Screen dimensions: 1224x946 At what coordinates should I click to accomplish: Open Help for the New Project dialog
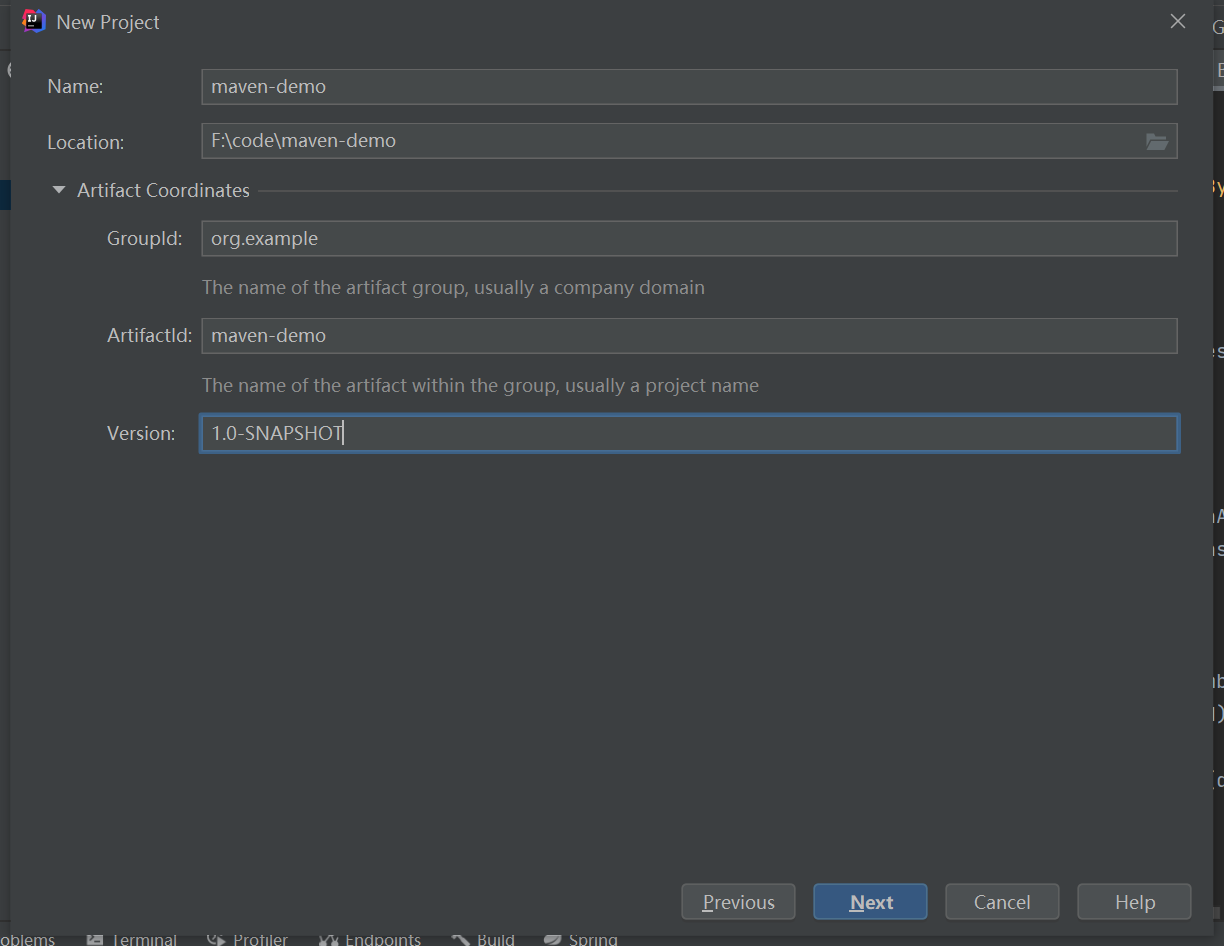[1133, 901]
